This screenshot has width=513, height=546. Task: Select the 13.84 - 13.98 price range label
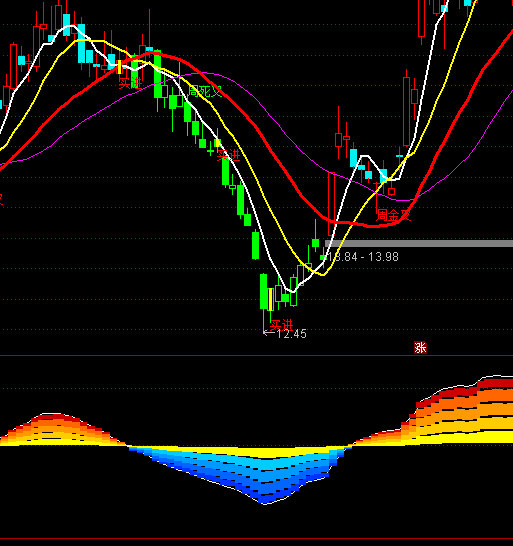[x=363, y=257]
